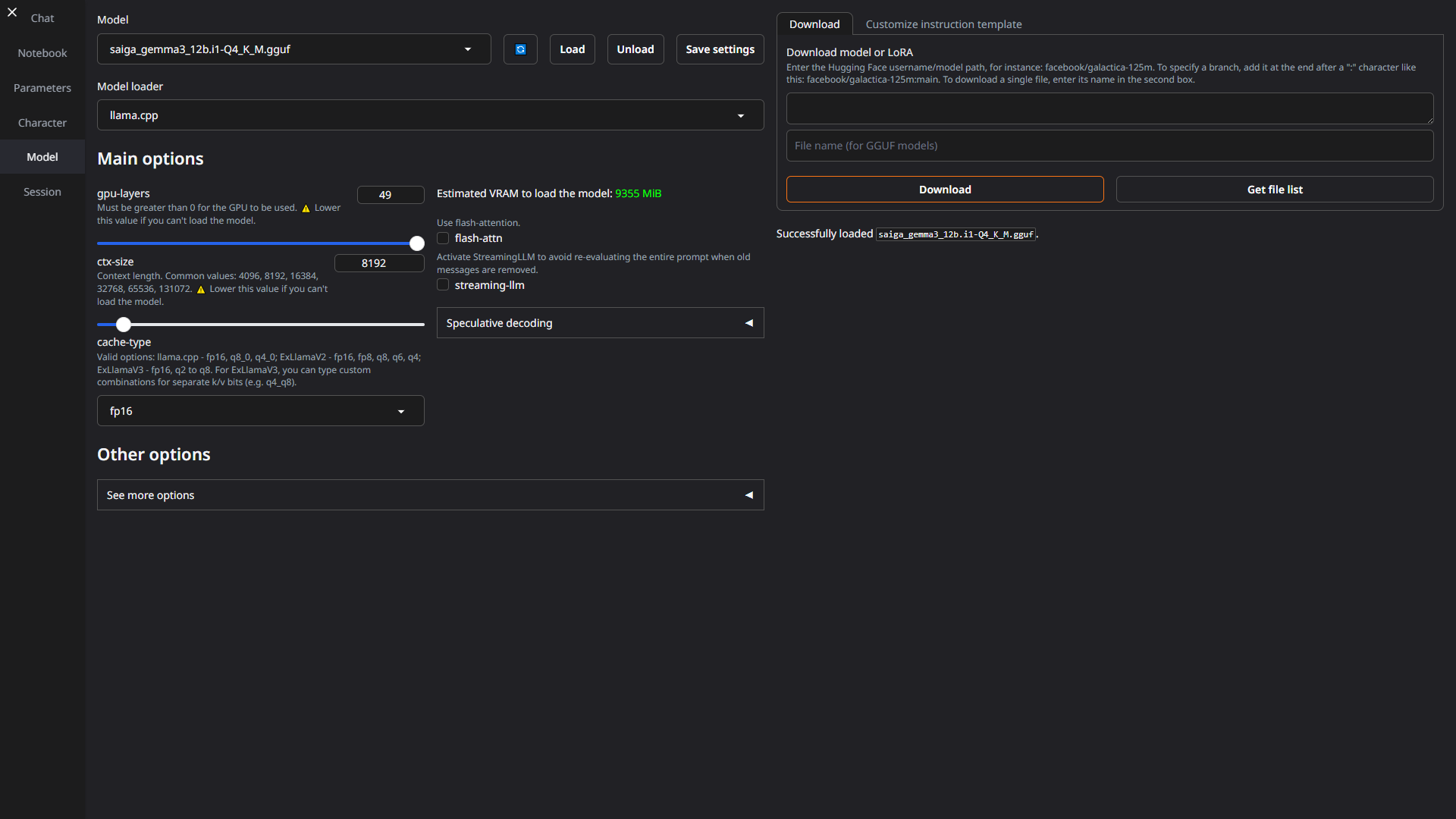Expand Speculative decoding via its arrow icon

(x=748, y=323)
